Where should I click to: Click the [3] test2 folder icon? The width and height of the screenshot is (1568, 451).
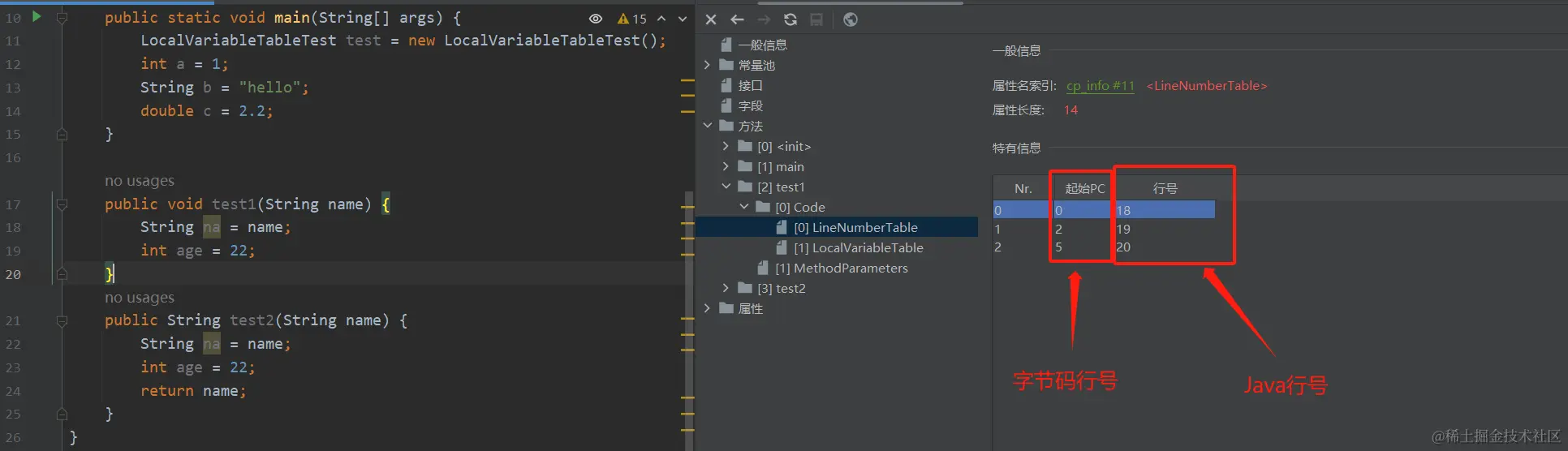(x=745, y=288)
